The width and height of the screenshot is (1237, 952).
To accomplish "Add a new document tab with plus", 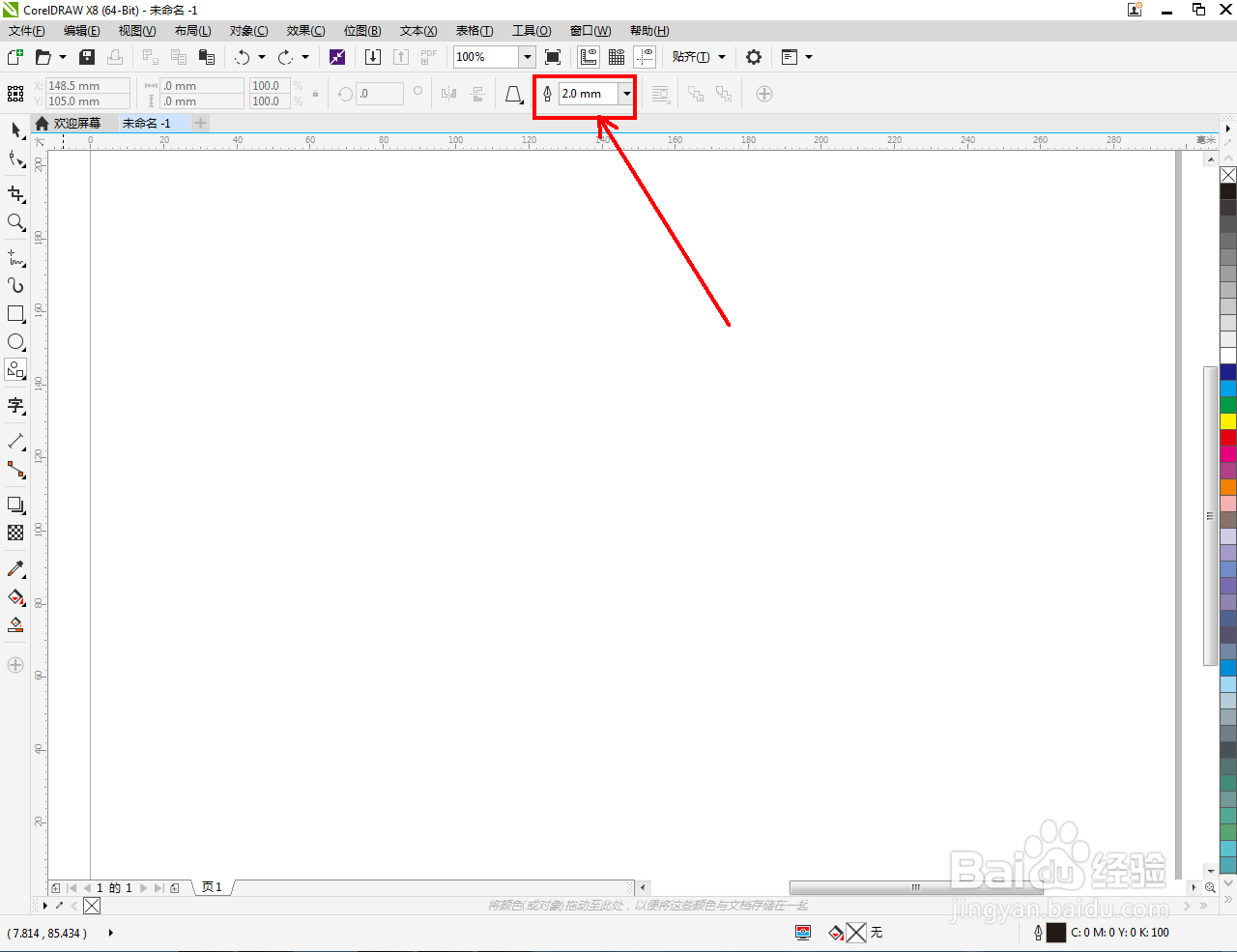I will click(x=200, y=123).
